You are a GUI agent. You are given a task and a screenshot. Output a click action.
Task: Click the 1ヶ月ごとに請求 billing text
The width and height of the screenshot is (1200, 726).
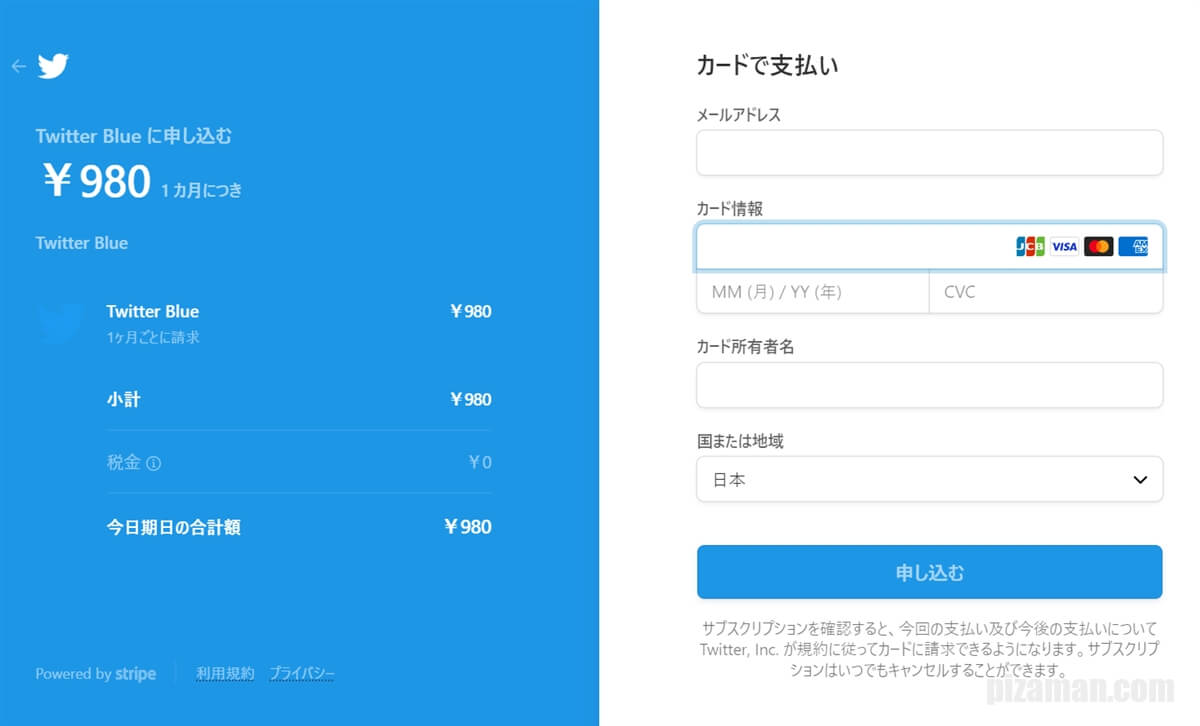point(153,338)
